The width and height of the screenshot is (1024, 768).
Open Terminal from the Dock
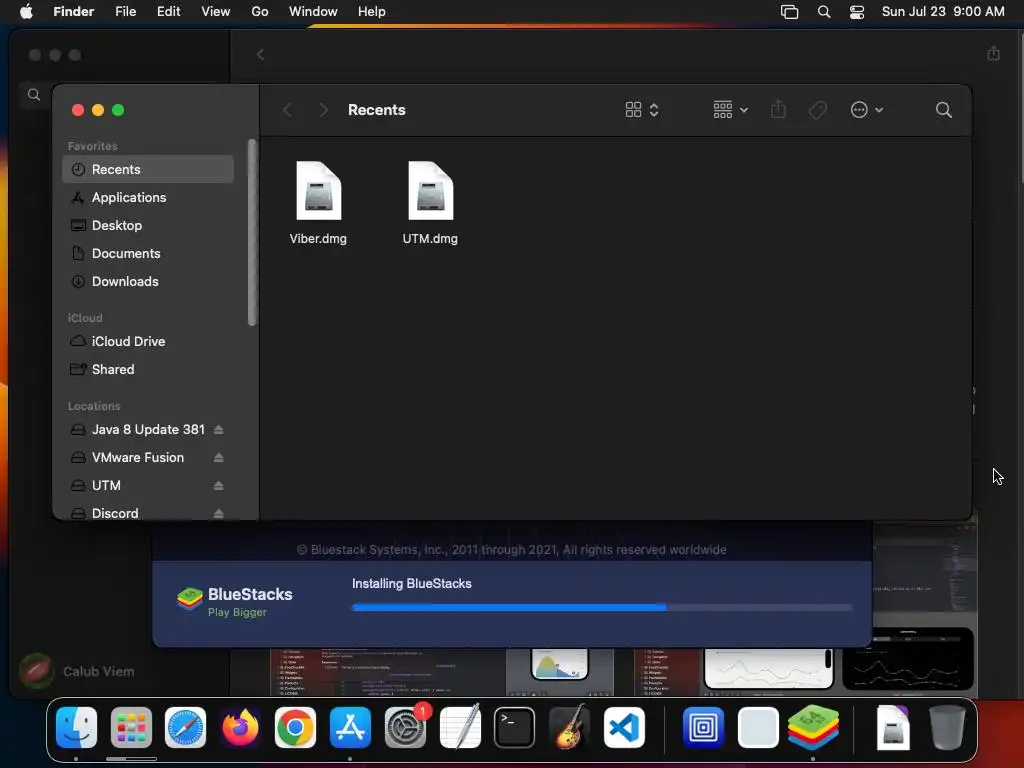tap(515, 728)
